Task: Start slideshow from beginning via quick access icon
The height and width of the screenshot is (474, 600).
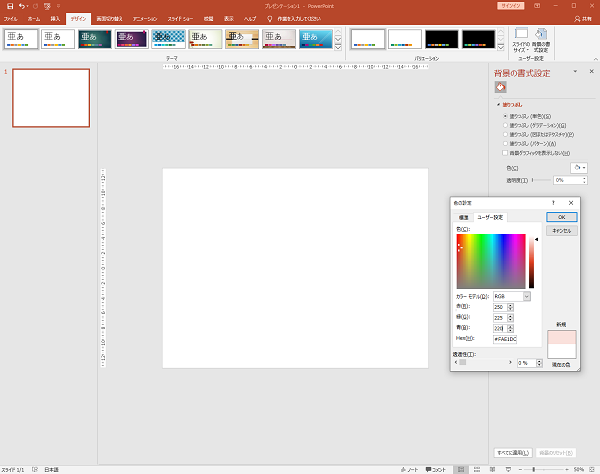Action: click(x=47, y=6)
